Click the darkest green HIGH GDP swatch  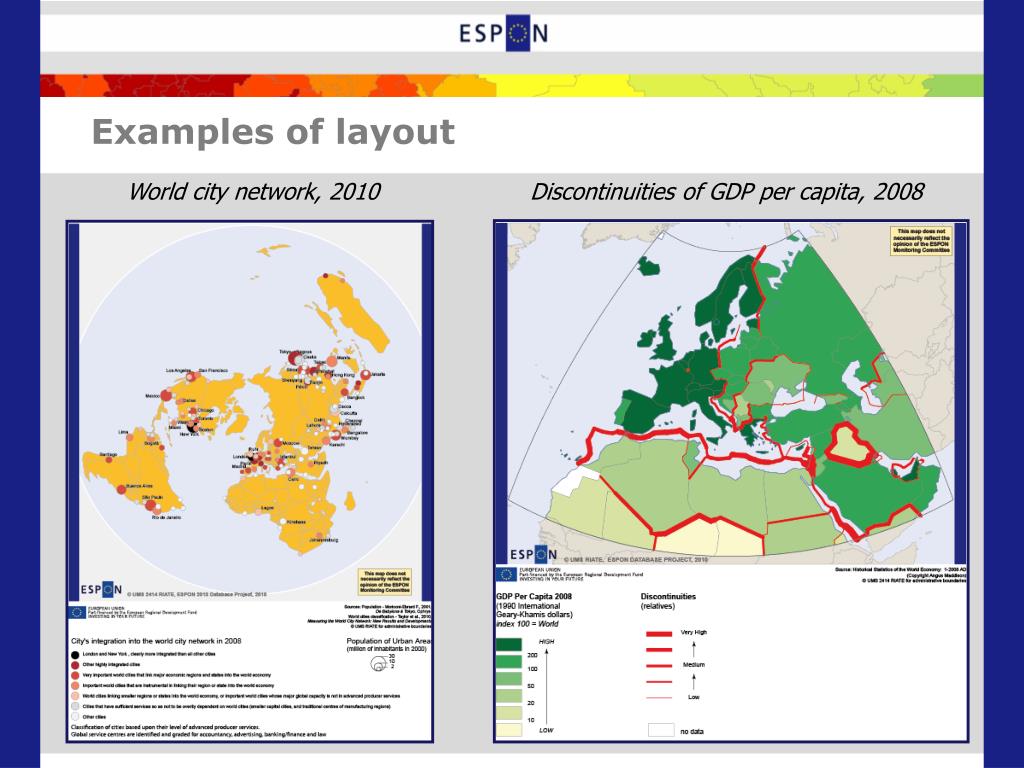[509, 645]
